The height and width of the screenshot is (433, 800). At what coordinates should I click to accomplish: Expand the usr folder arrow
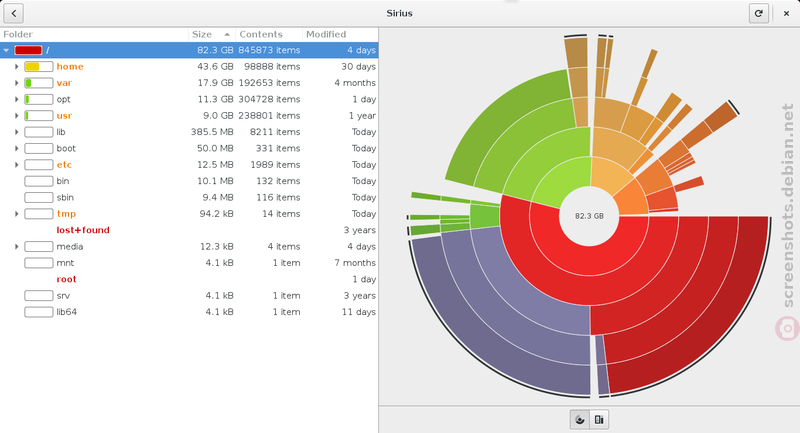16,116
